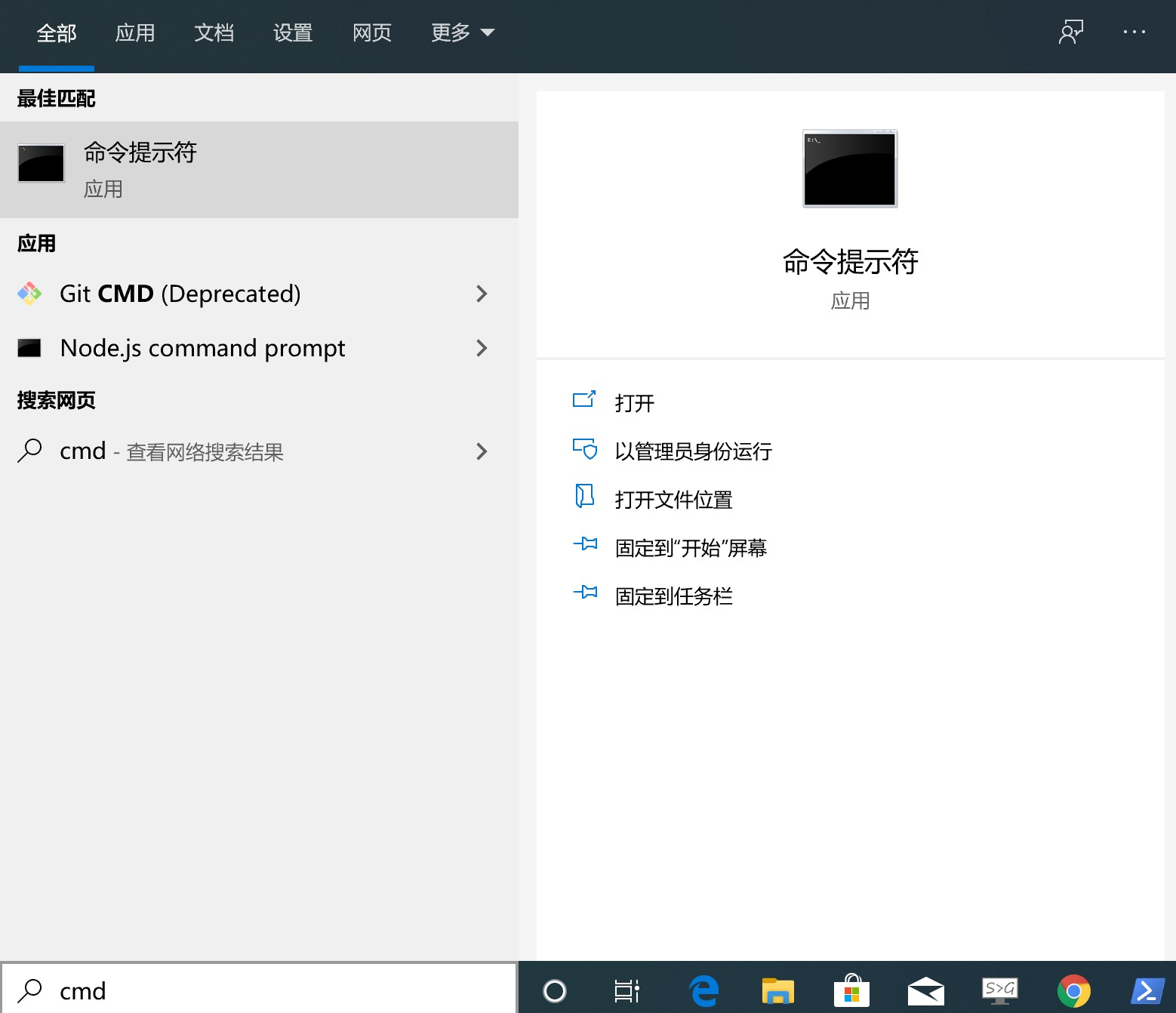
Task: Open the ellipsis options menu in search
Action: tap(1134, 32)
